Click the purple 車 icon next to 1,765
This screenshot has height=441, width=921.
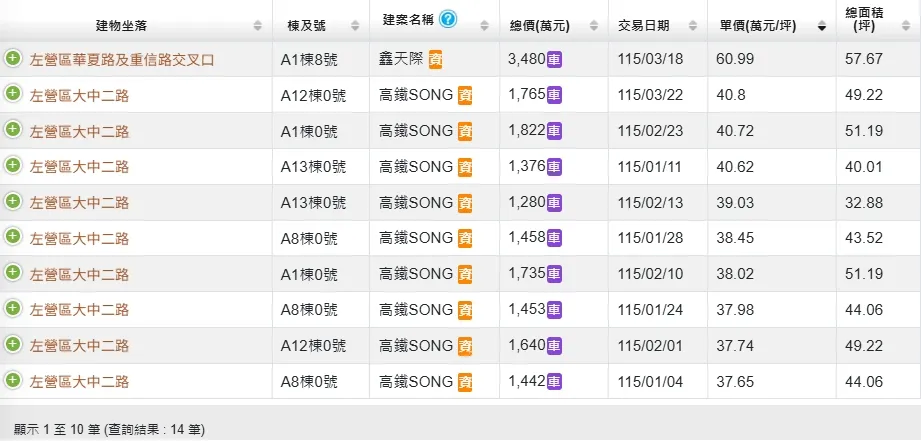(554, 95)
